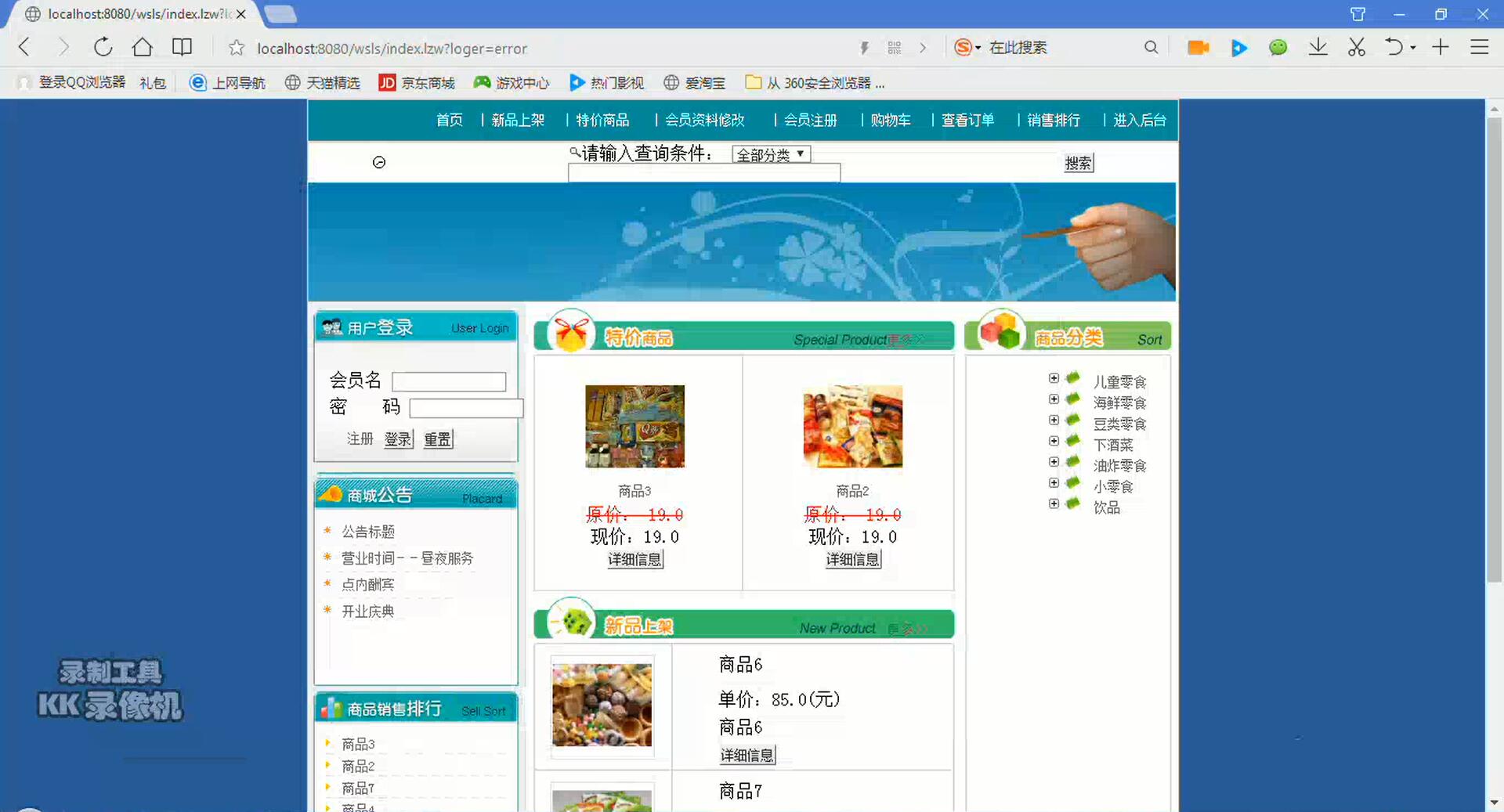Expand the 海鲜零食 category

pos(1054,399)
